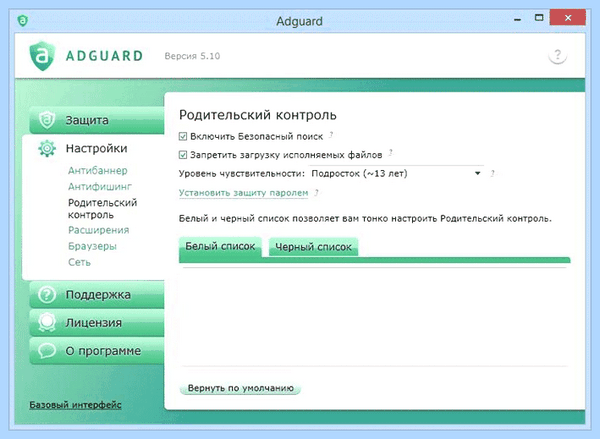Click the shield icon next to Защита
600x439 pixels.
[x=47, y=120]
